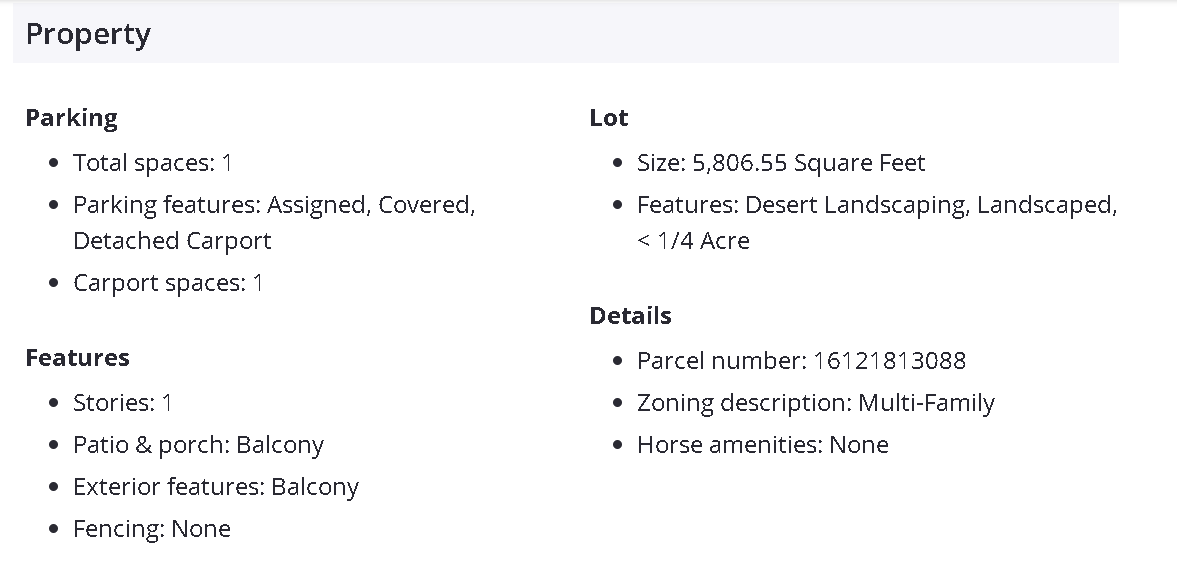
Task: Click the Horse amenities None entry
Action: [x=762, y=445]
